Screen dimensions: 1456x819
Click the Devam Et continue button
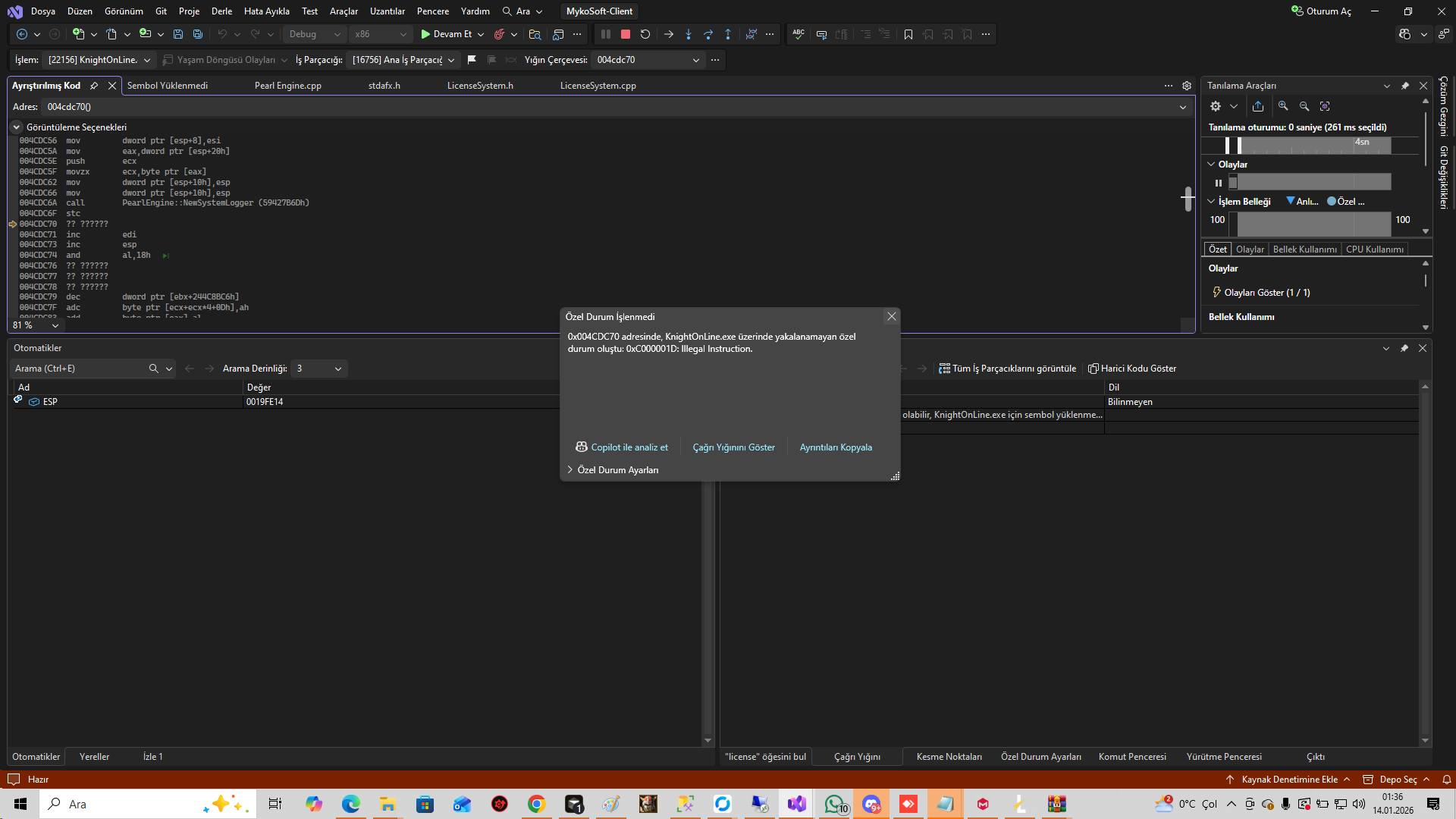(447, 34)
